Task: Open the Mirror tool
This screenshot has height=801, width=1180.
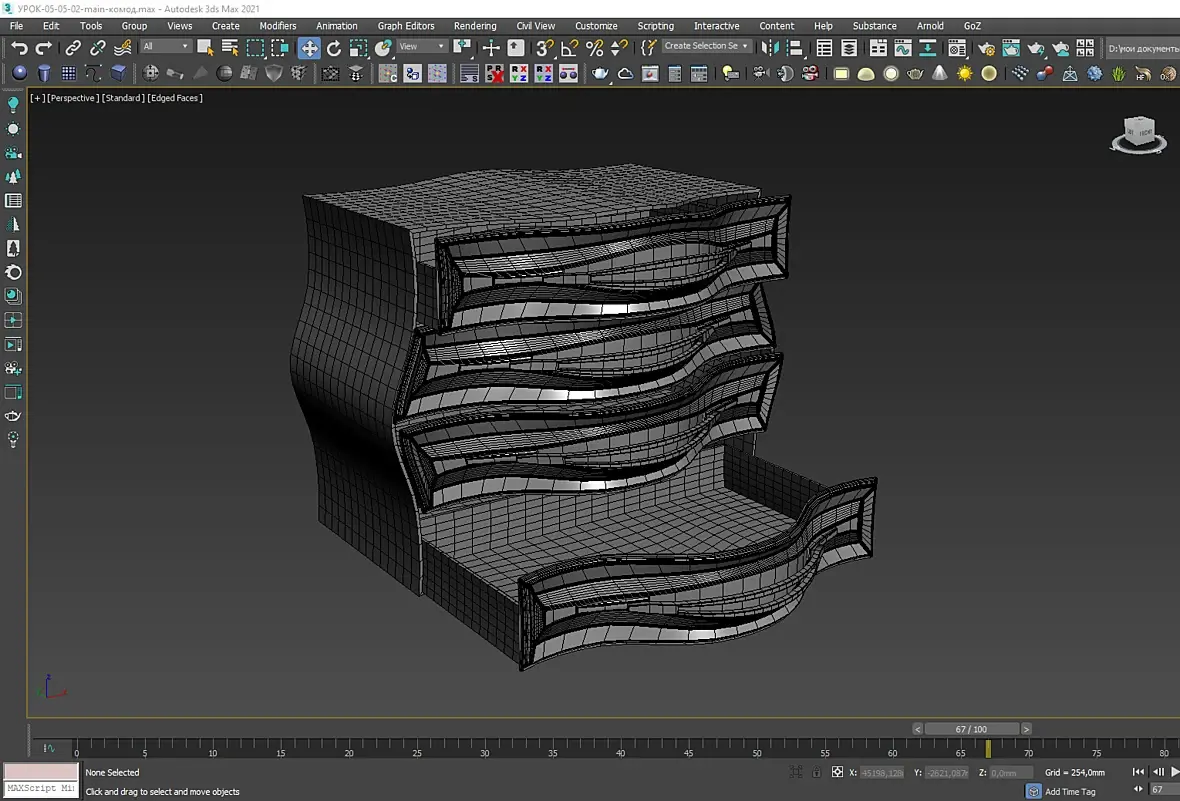Action: [x=768, y=48]
